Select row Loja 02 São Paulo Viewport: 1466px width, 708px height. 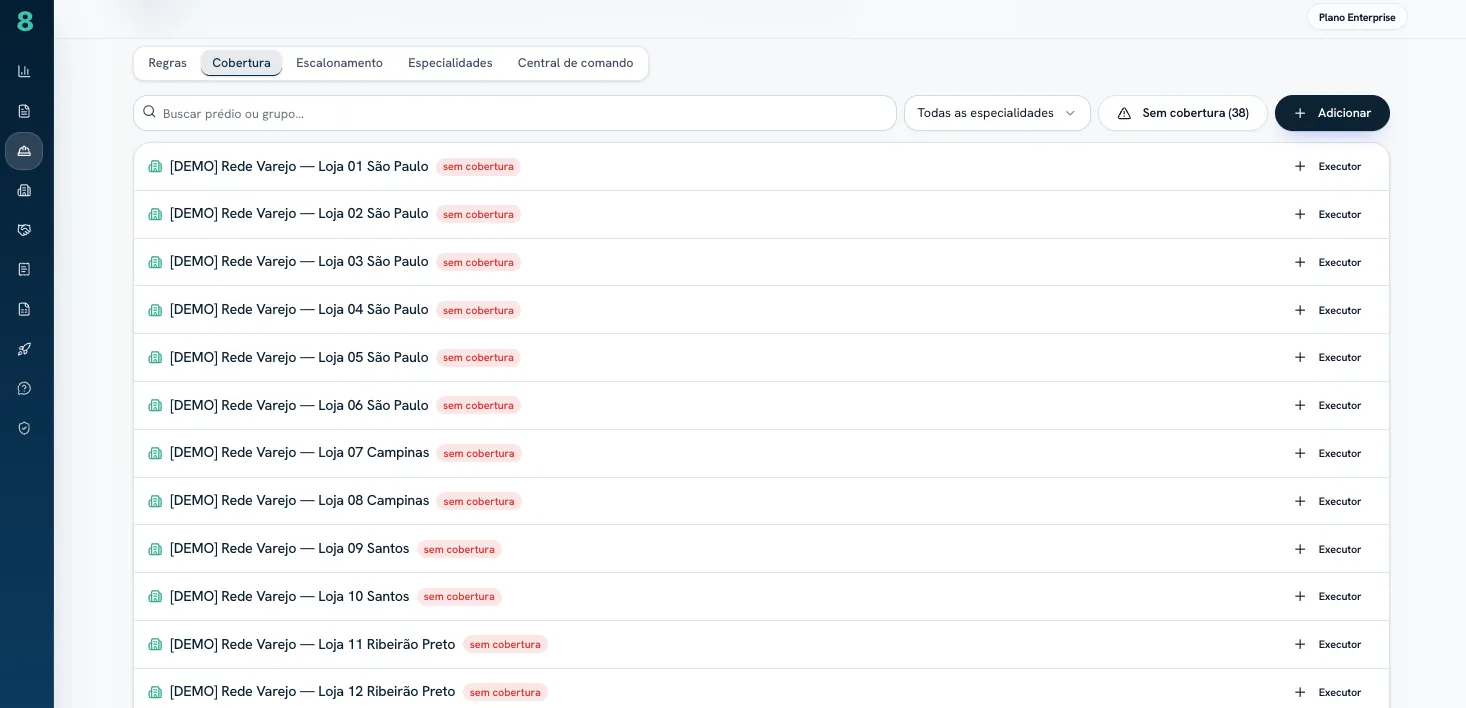pos(761,214)
